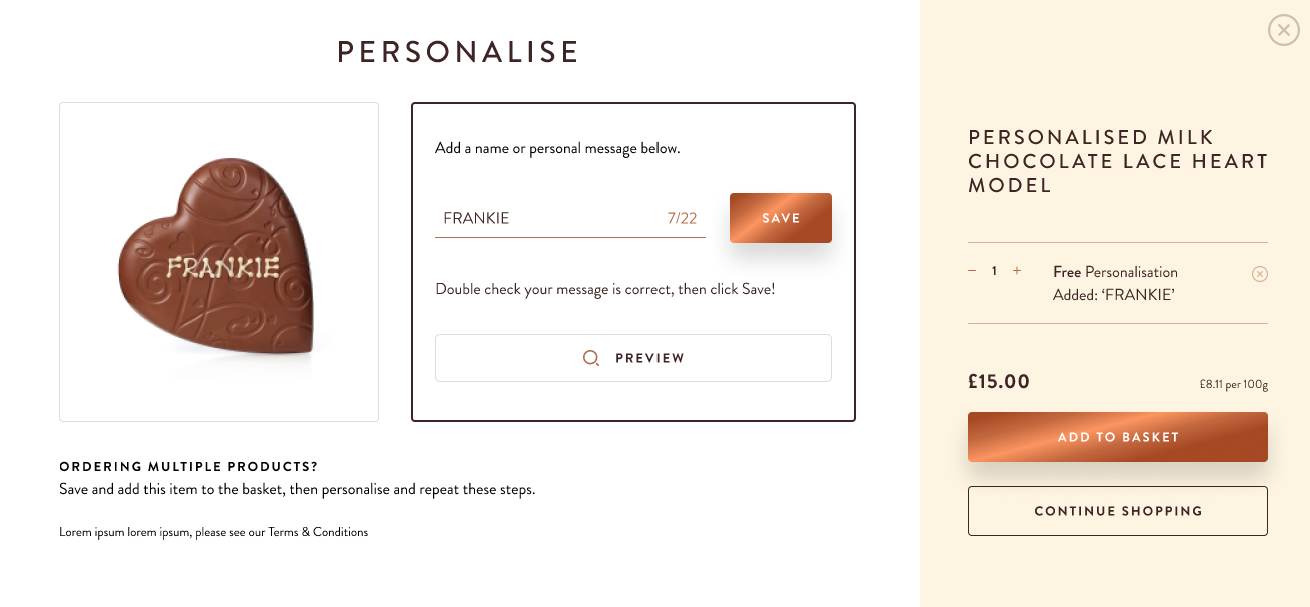Click the Personalised Milk Chocolate Lace Heart title
The image size is (1310, 607).
(x=1117, y=161)
